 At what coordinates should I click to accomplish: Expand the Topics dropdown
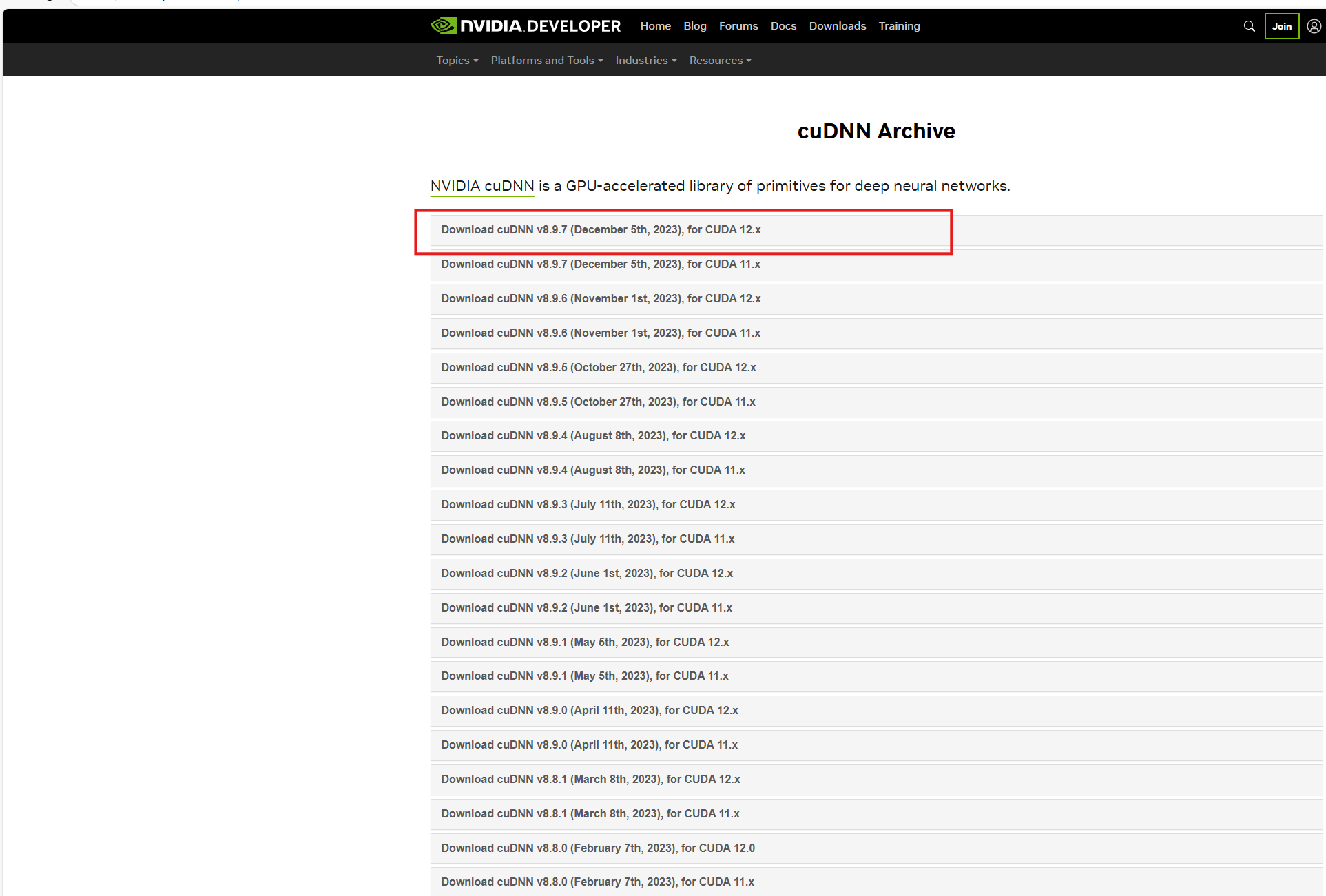point(457,61)
